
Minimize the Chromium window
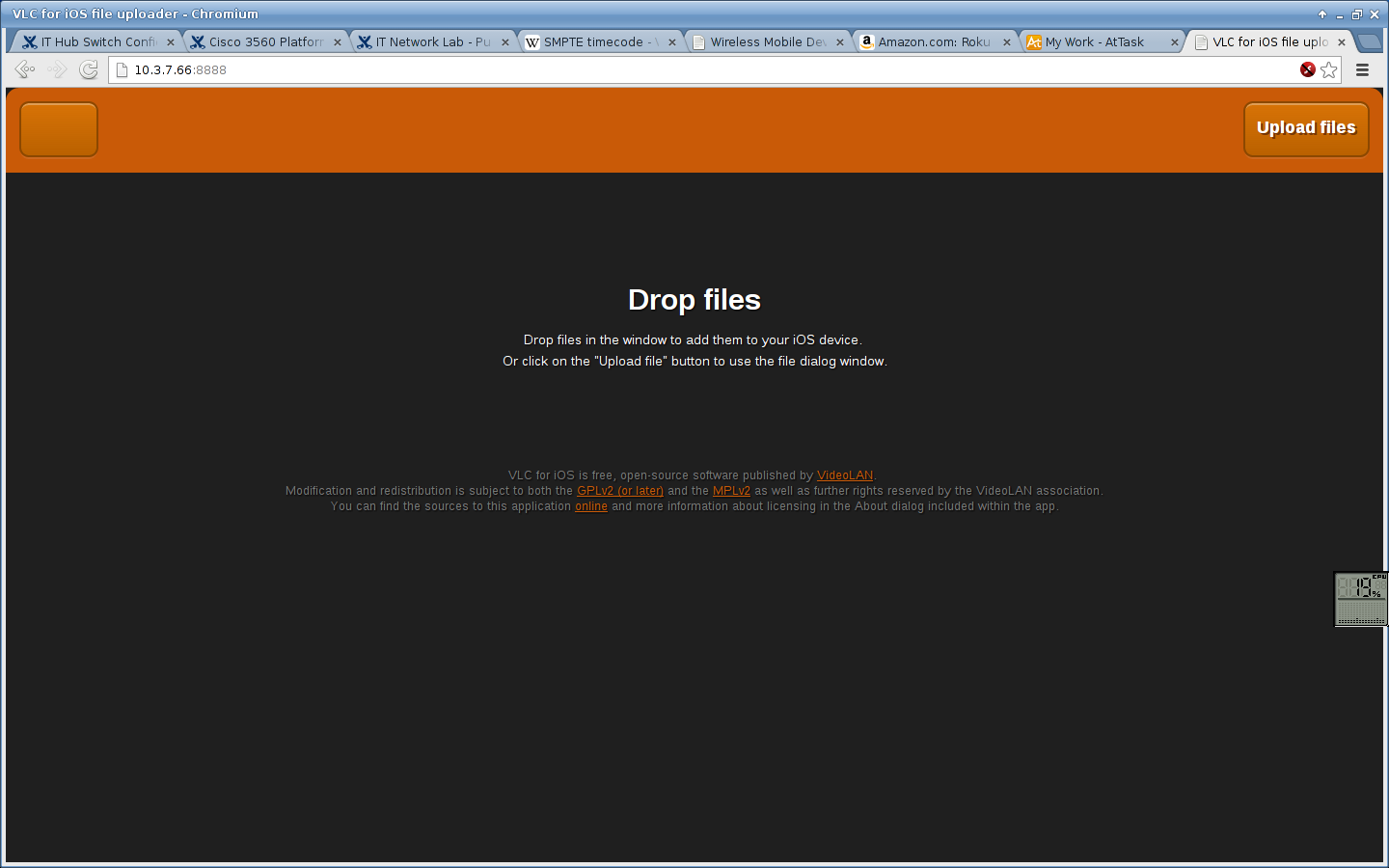click(x=1340, y=14)
